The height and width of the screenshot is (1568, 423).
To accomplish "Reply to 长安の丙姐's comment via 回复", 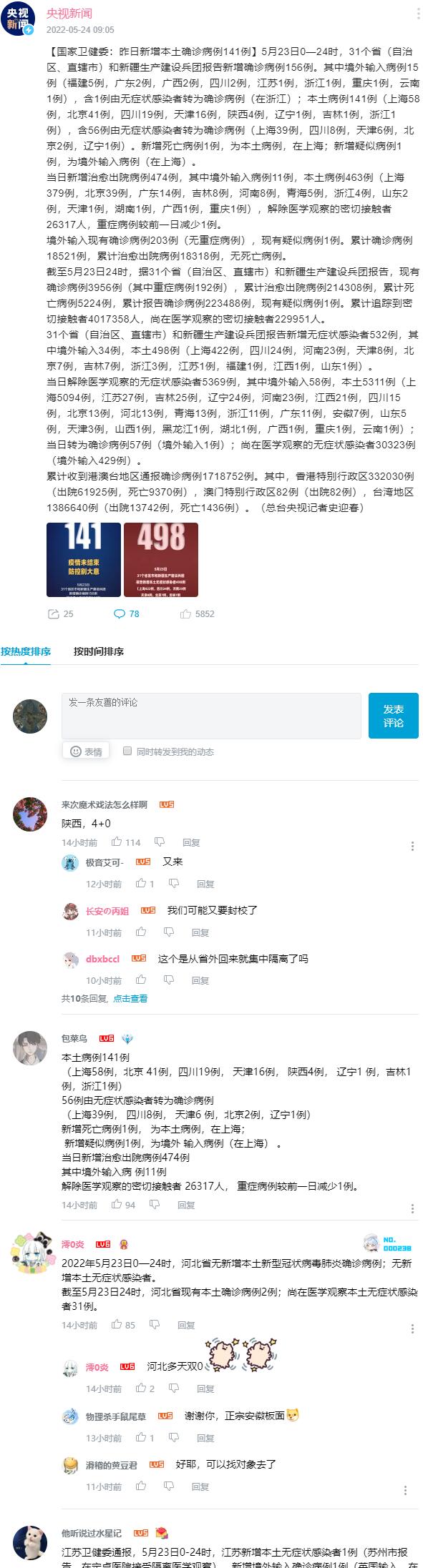I will (x=200, y=932).
